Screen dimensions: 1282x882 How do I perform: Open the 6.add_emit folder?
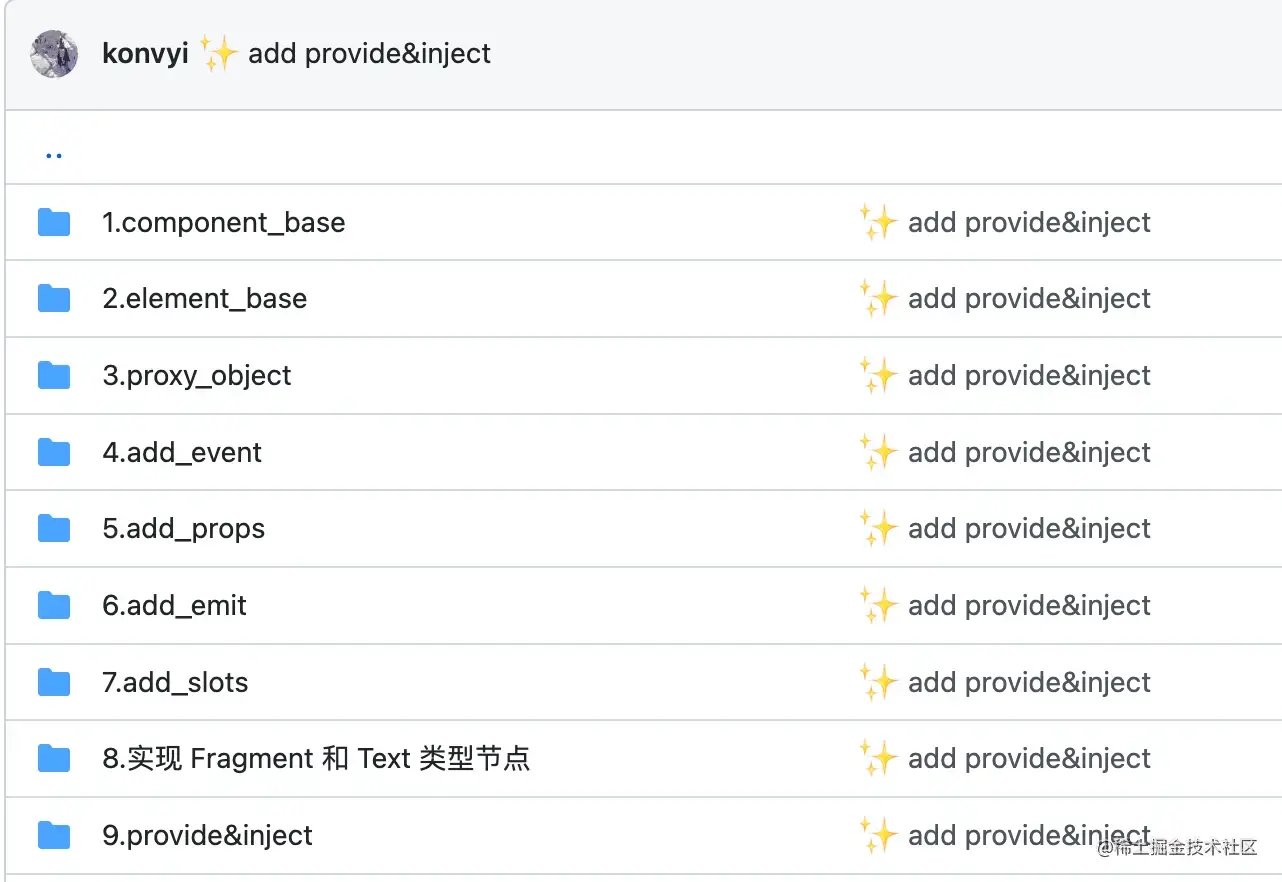(175, 606)
